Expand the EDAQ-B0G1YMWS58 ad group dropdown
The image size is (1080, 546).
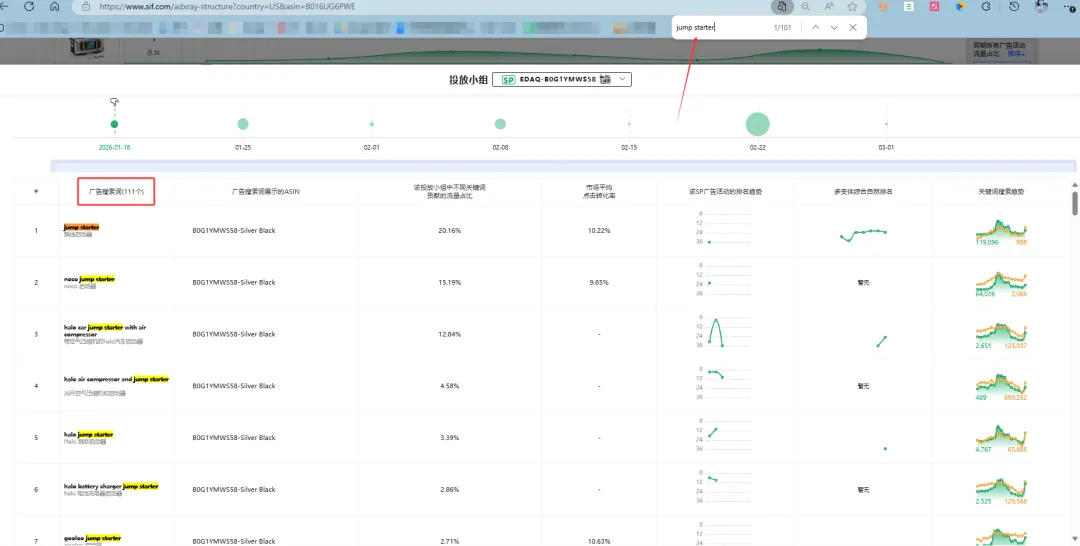(624, 79)
